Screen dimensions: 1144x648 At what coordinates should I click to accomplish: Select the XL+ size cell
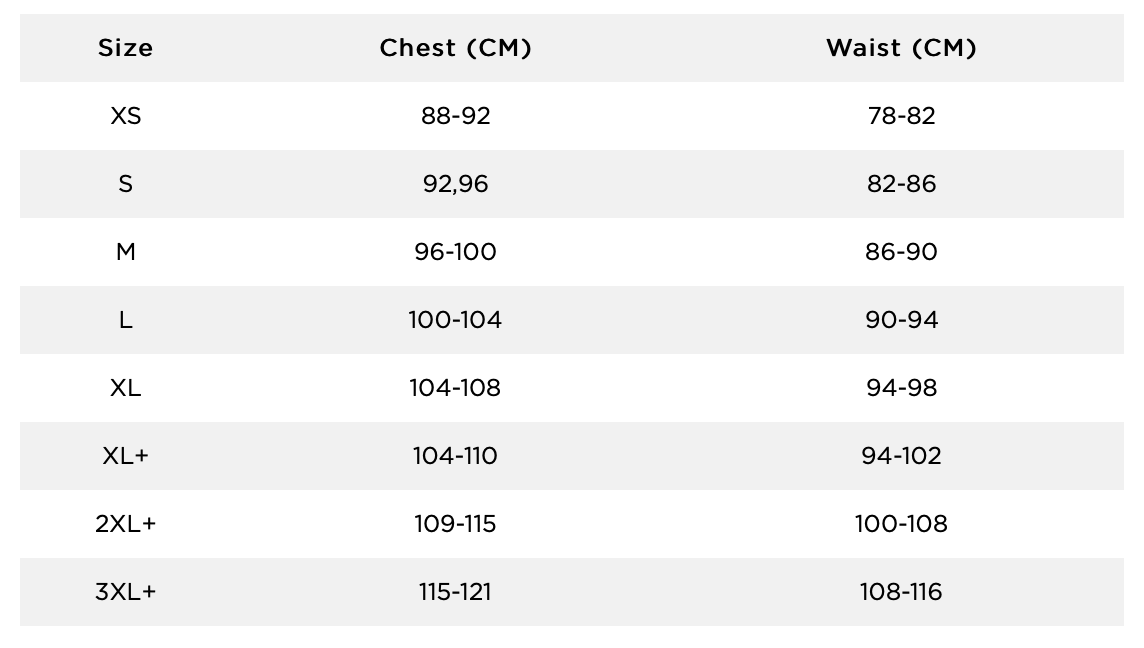pos(125,455)
